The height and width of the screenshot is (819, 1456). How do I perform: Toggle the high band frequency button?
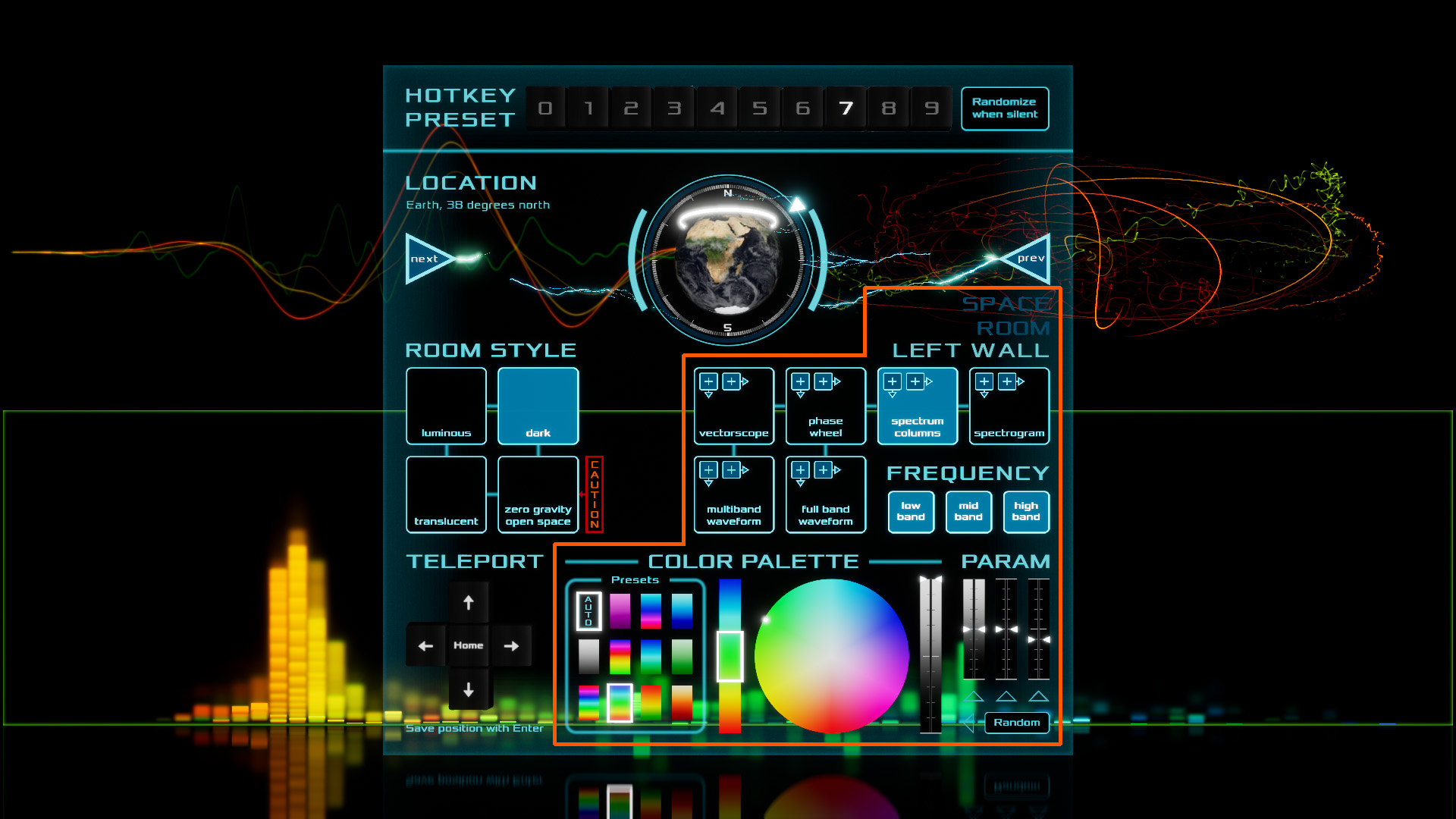pyautogui.click(x=1026, y=512)
